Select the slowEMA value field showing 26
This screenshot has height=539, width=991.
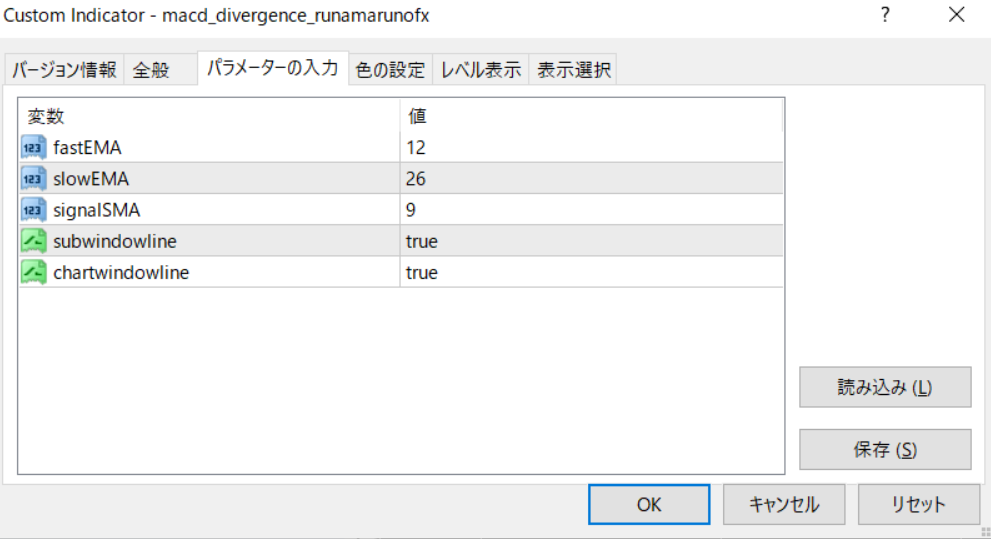[x=590, y=179]
